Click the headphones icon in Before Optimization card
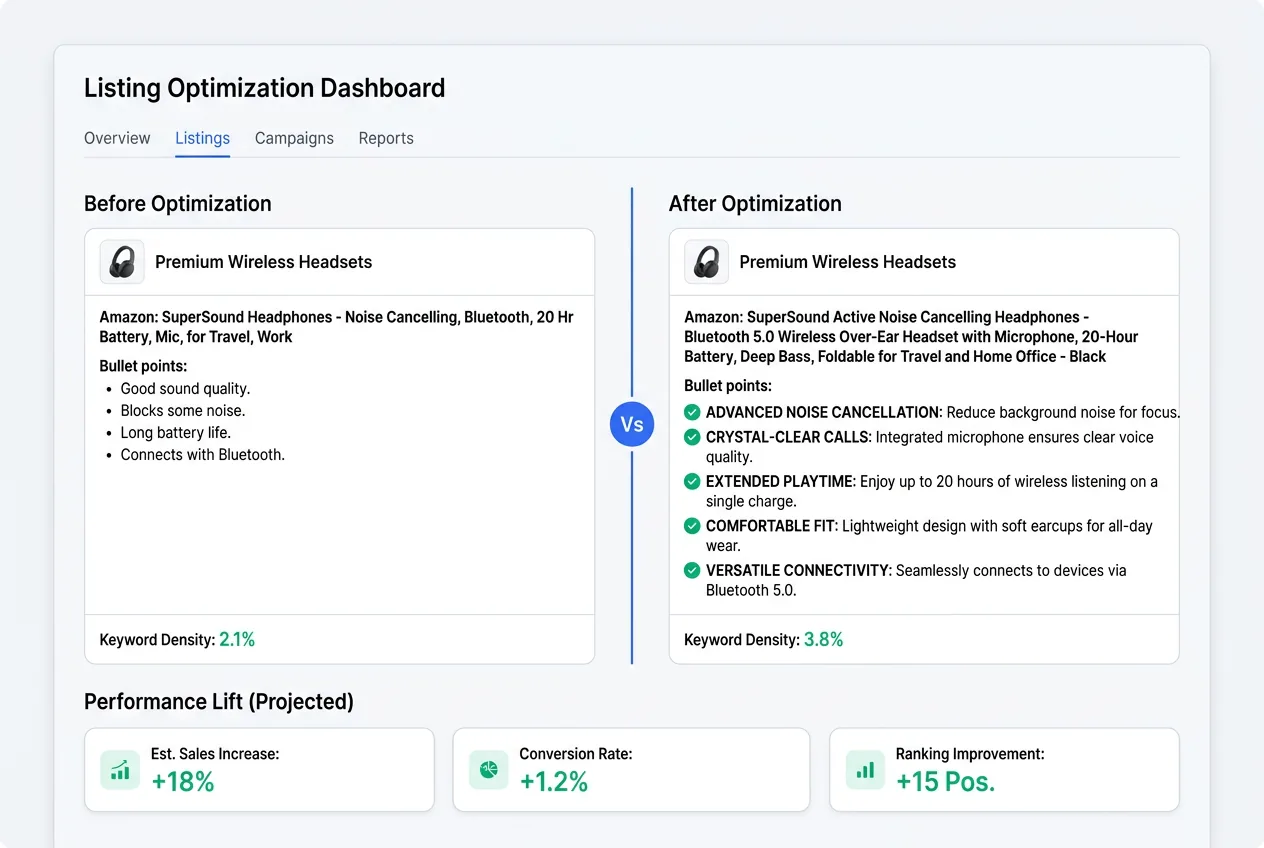Viewport: 1264px width, 848px height. click(121, 261)
